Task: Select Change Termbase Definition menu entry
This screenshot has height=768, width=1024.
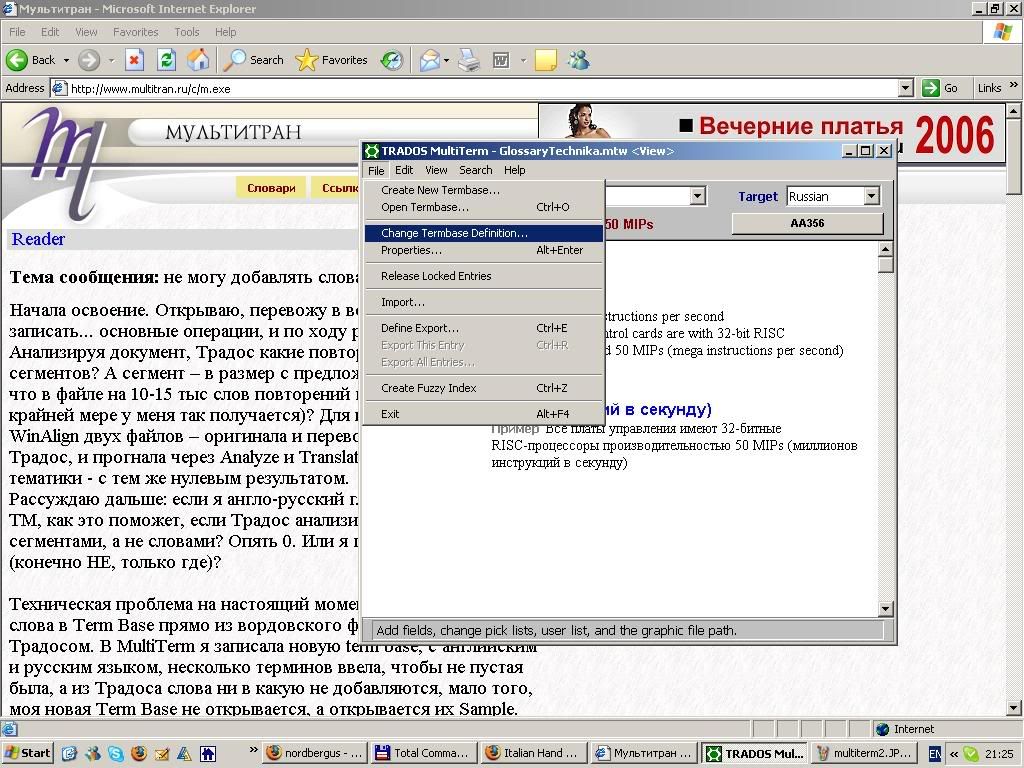Action: pyautogui.click(x=483, y=233)
